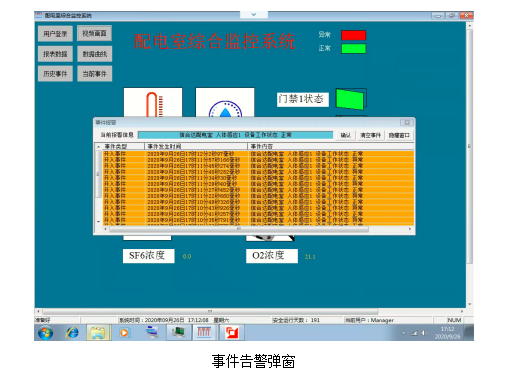Click the volume speaker tray icon
Viewport: 514px width, 375px height.
(x=424, y=333)
